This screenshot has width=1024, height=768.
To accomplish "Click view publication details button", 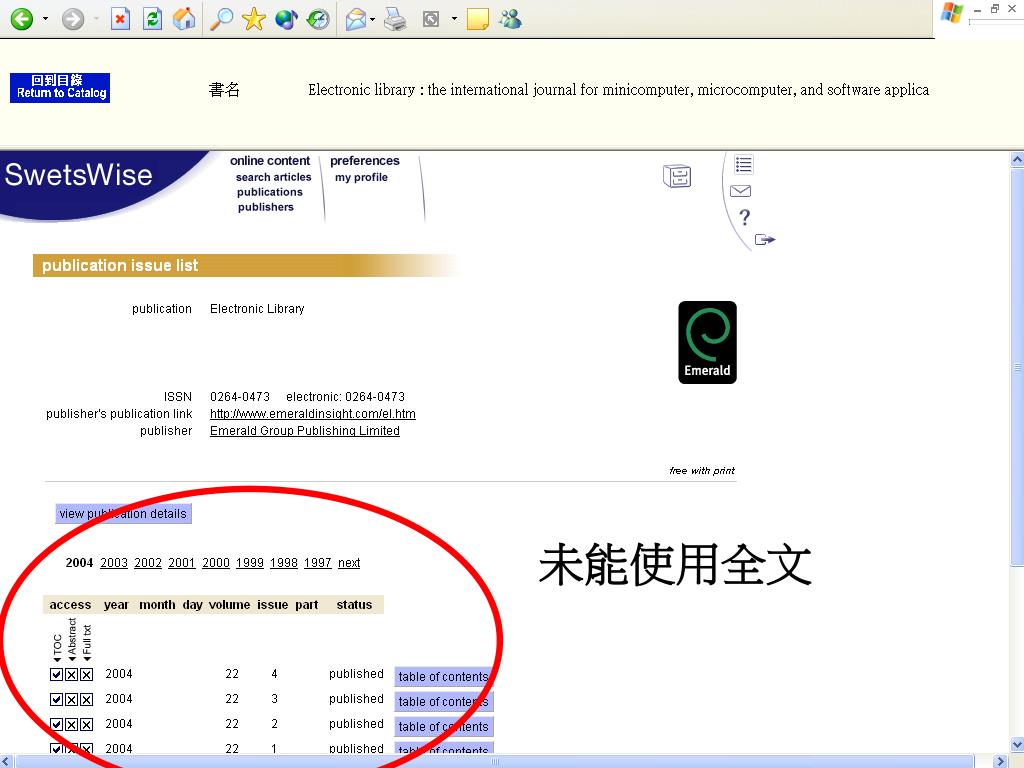I will (x=123, y=513).
